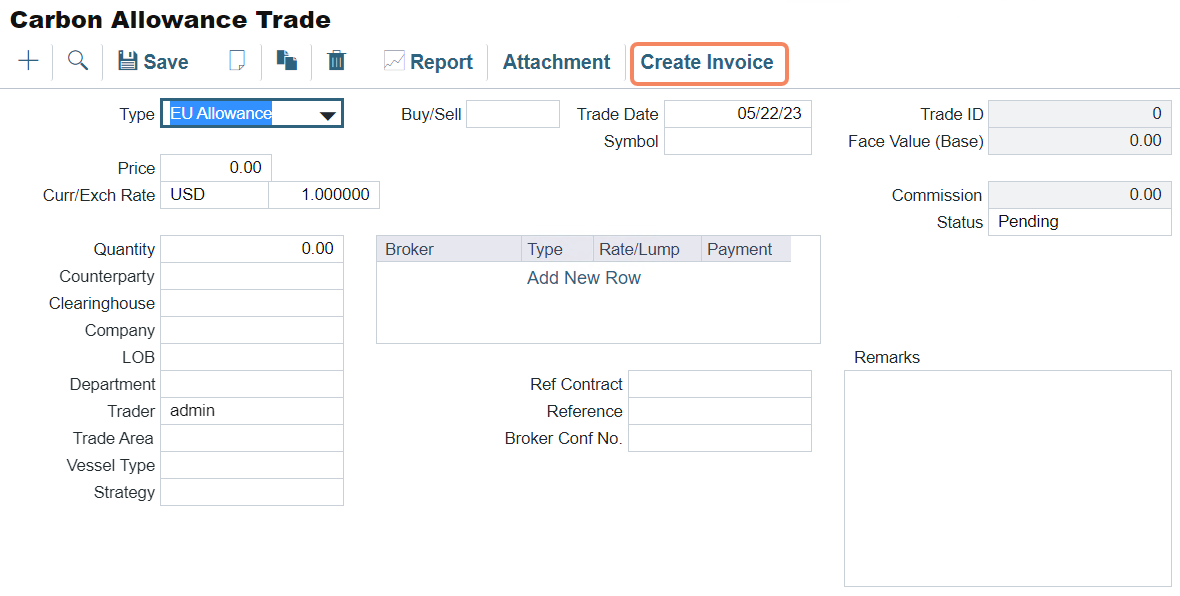1180x596 pixels.
Task: Click the plus icon to add new trade
Action: point(29,61)
